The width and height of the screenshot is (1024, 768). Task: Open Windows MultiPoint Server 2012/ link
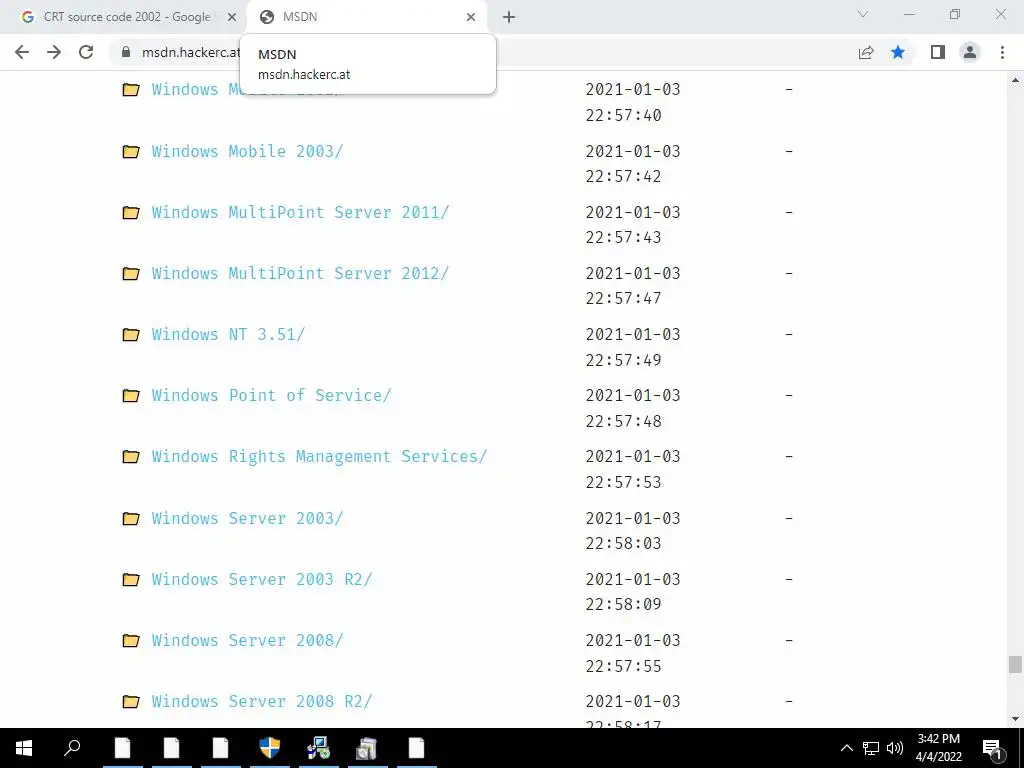click(300, 273)
